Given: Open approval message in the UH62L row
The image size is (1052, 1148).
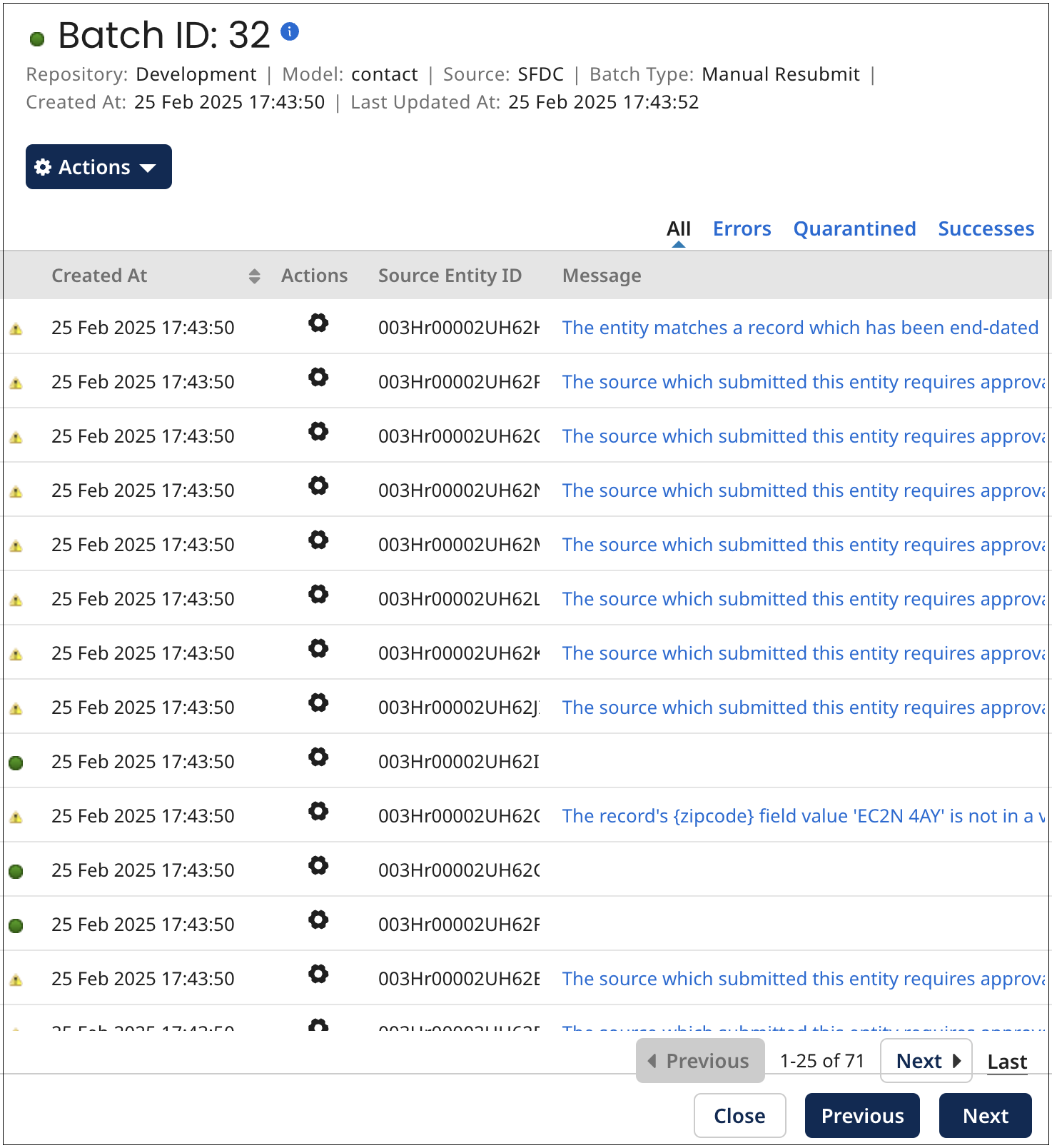Looking at the screenshot, I should pyautogui.click(x=804, y=599).
